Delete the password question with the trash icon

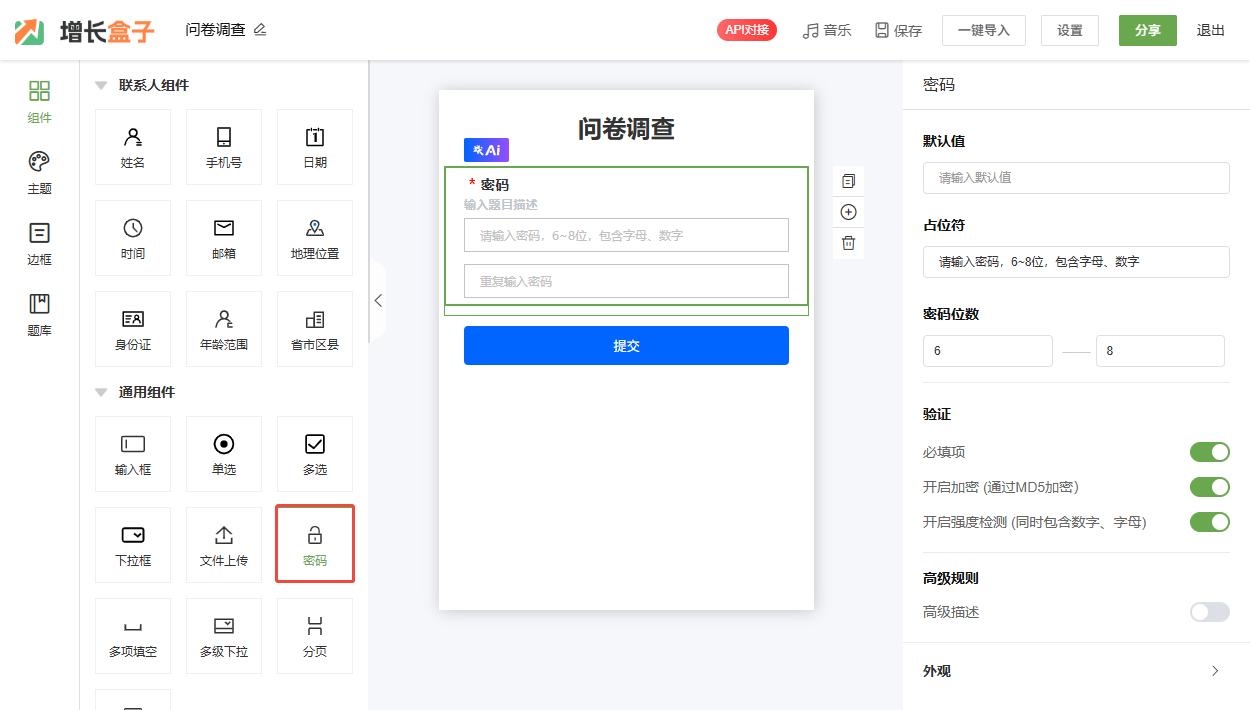point(848,243)
